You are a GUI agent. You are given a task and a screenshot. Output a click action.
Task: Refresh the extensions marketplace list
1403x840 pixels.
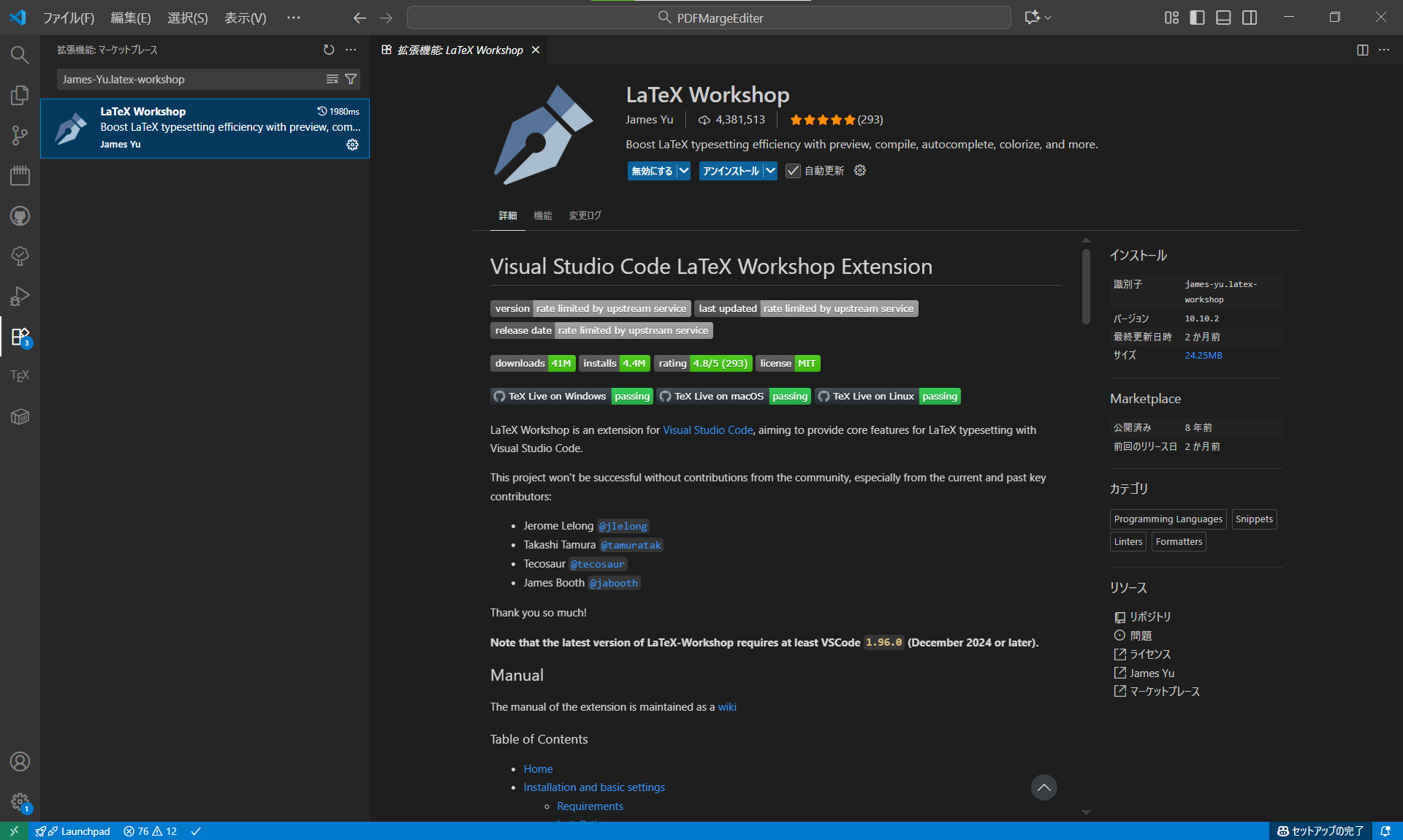(x=328, y=50)
